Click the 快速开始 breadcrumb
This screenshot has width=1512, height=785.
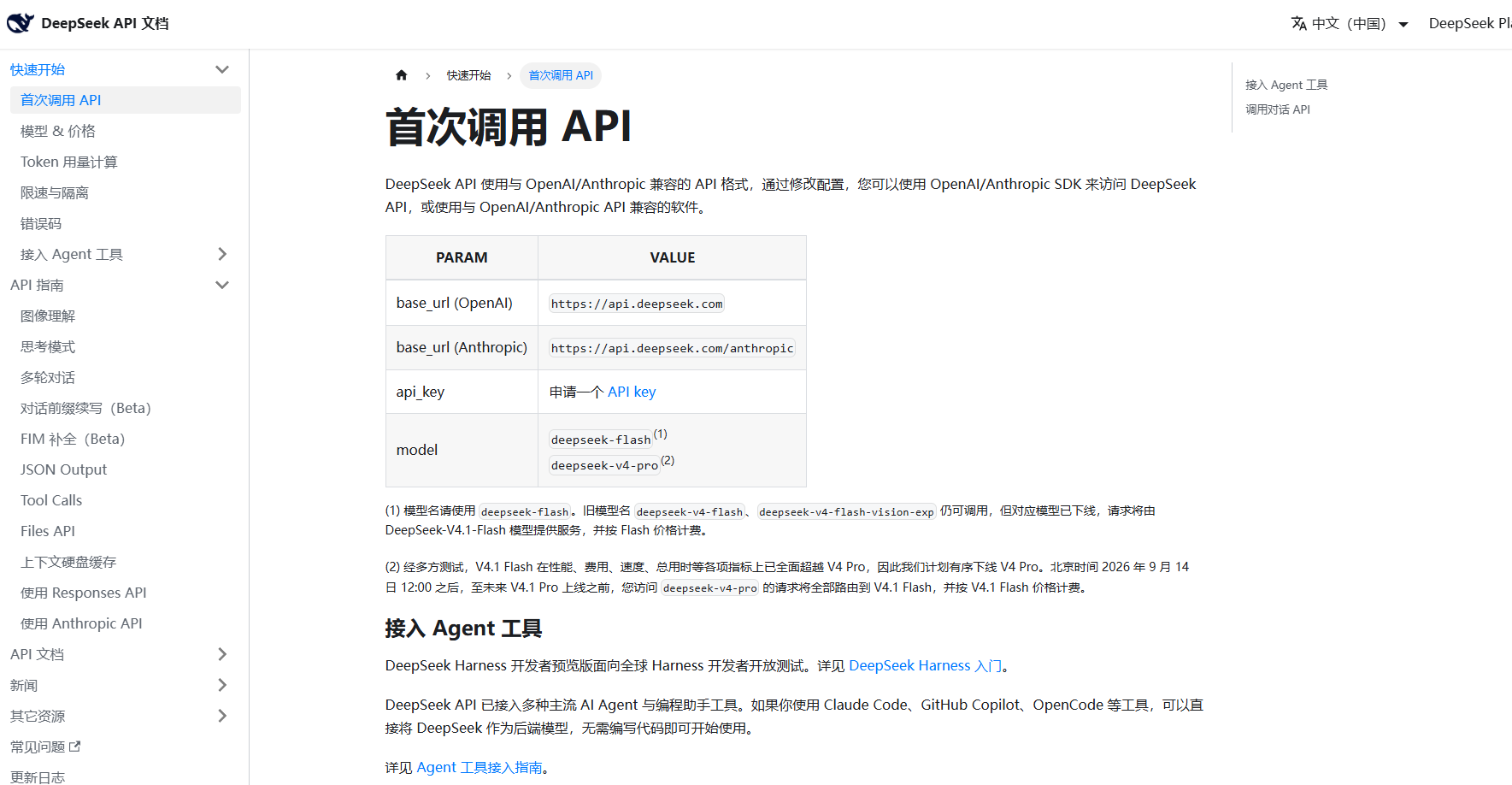point(468,75)
